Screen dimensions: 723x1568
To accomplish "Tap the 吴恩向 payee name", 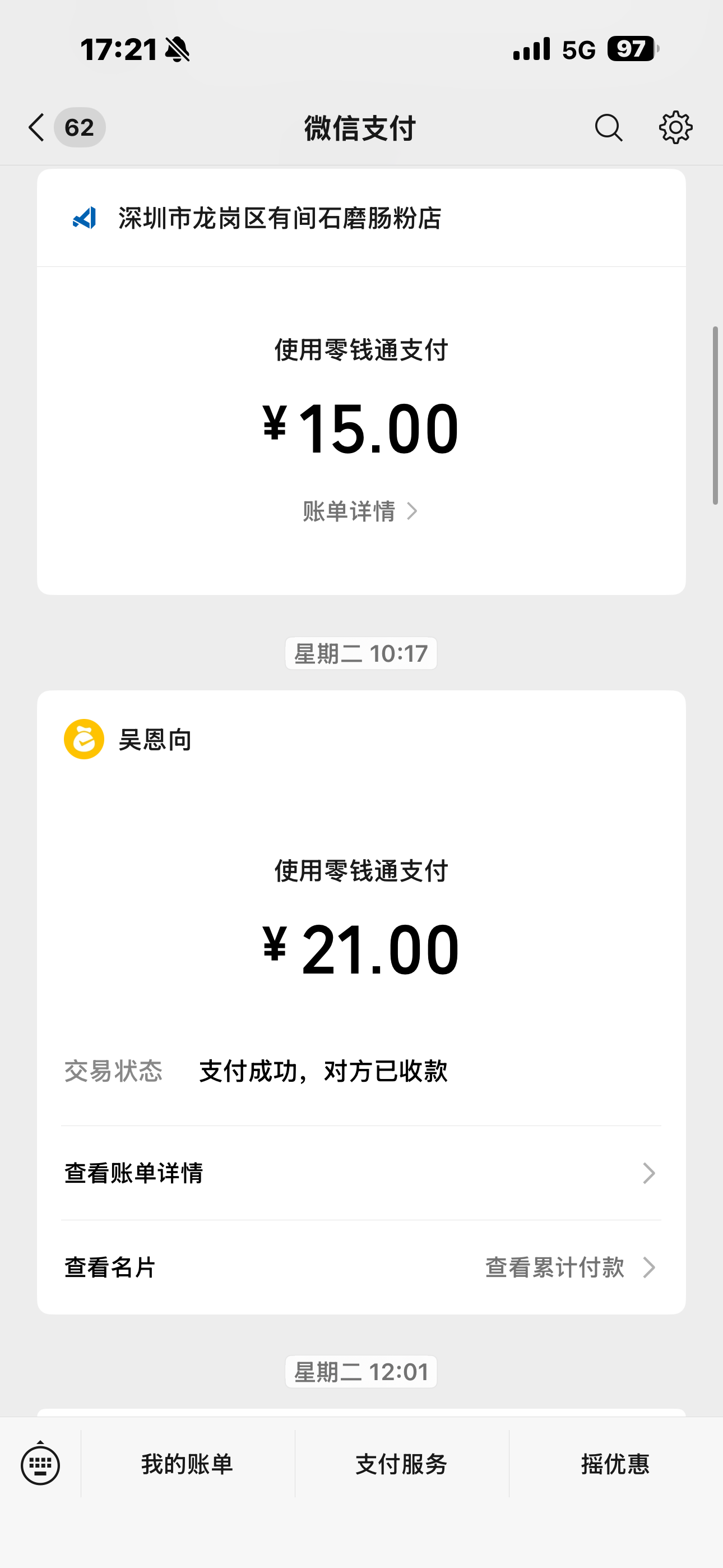I will (155, 740).
